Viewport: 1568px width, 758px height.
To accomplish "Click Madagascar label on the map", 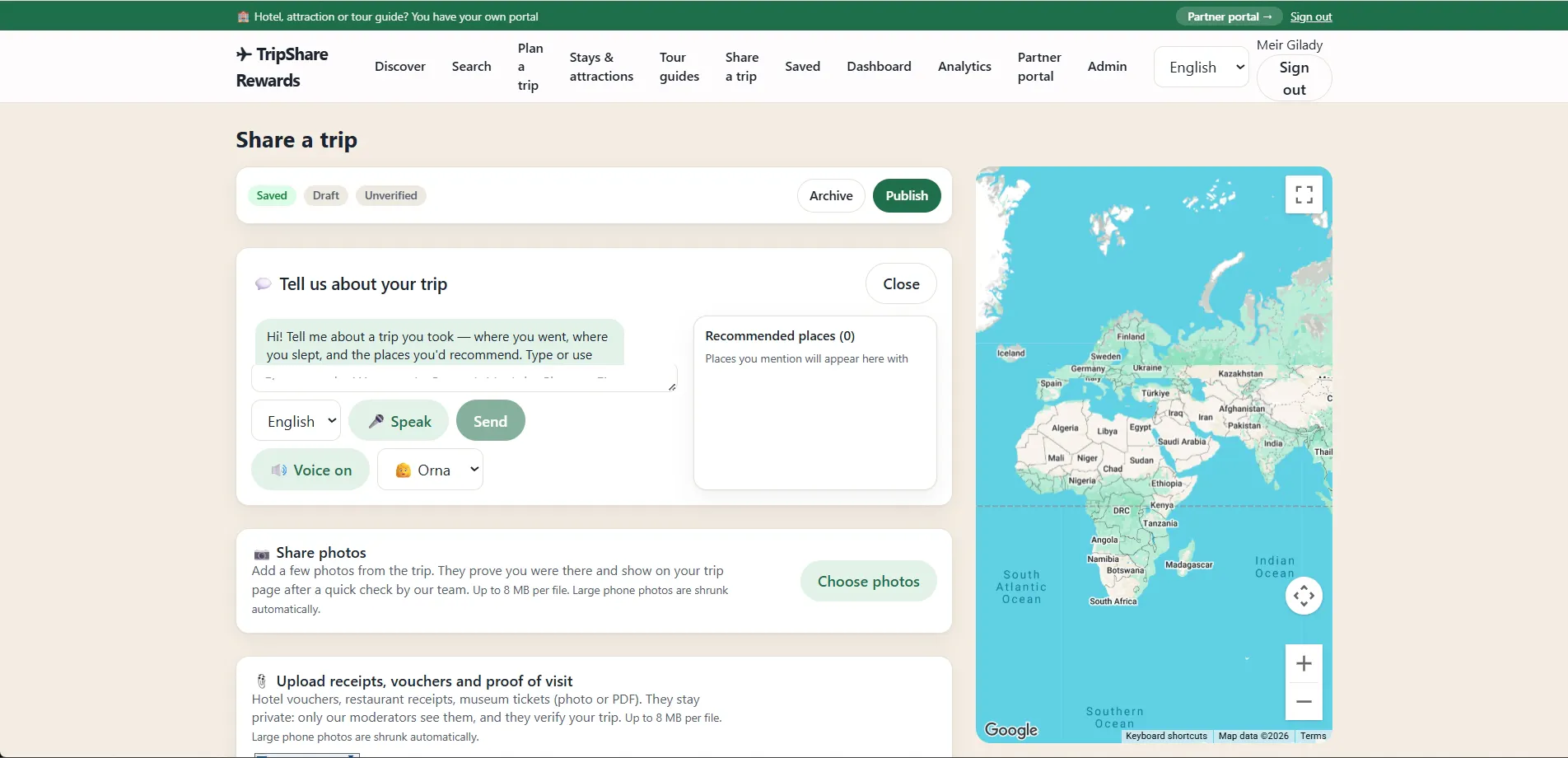I will tap(1188, 564).
